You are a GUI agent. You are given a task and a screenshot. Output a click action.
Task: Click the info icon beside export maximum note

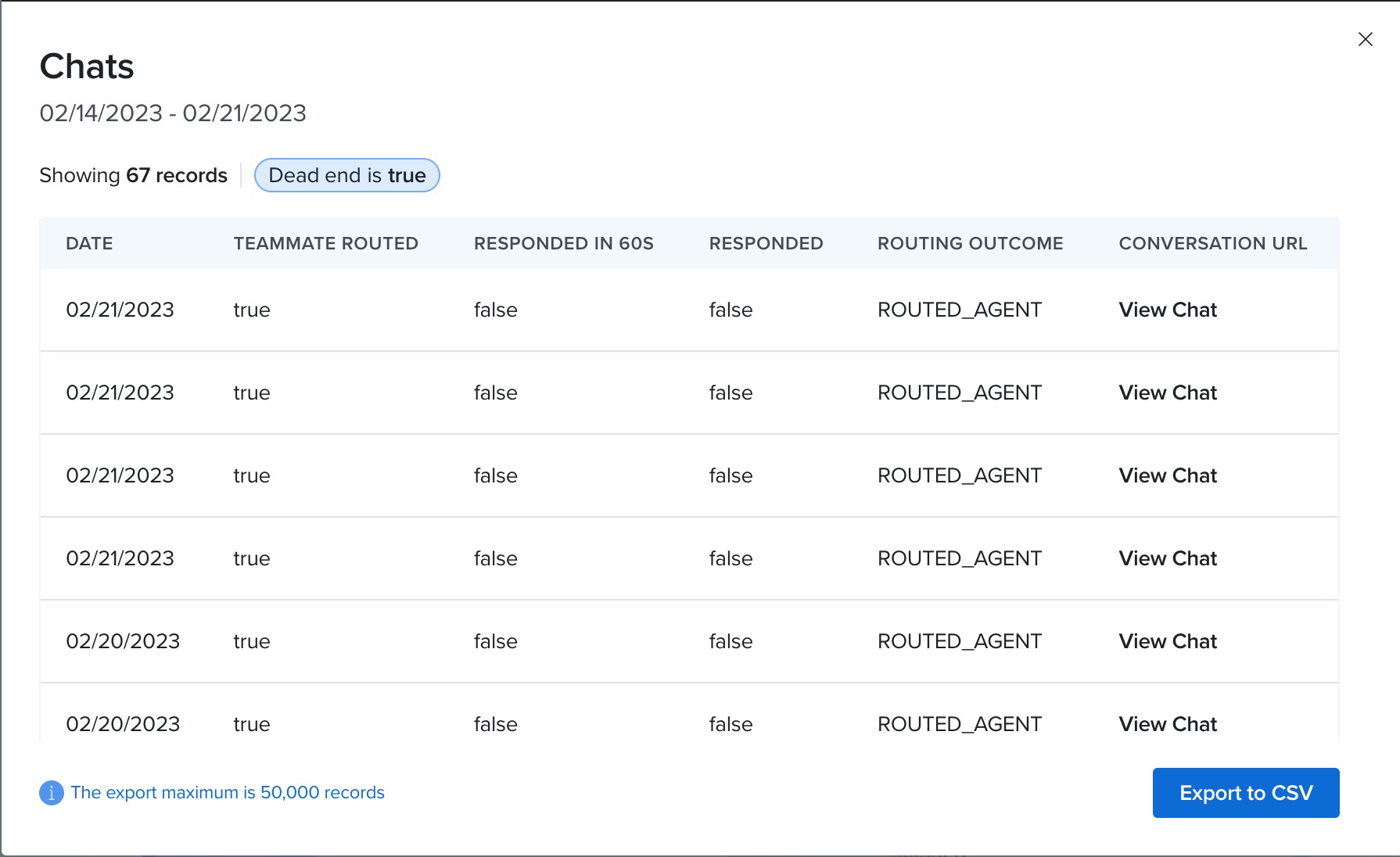(x=52, y=793)
